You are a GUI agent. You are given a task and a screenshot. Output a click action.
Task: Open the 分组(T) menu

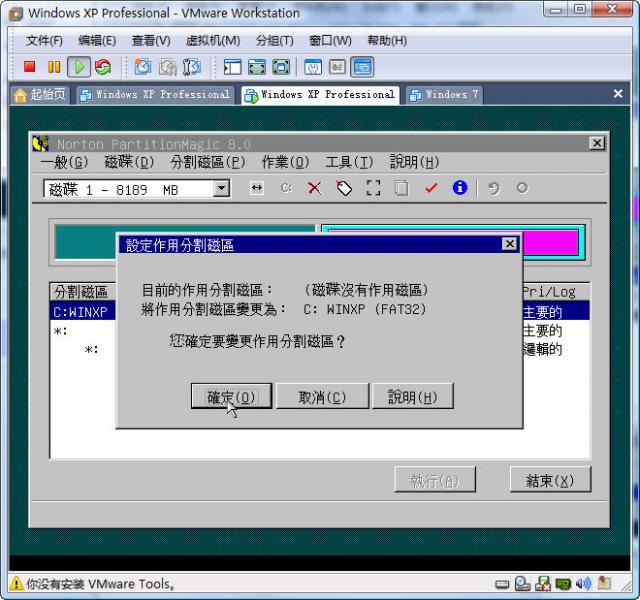click(274, 41)
